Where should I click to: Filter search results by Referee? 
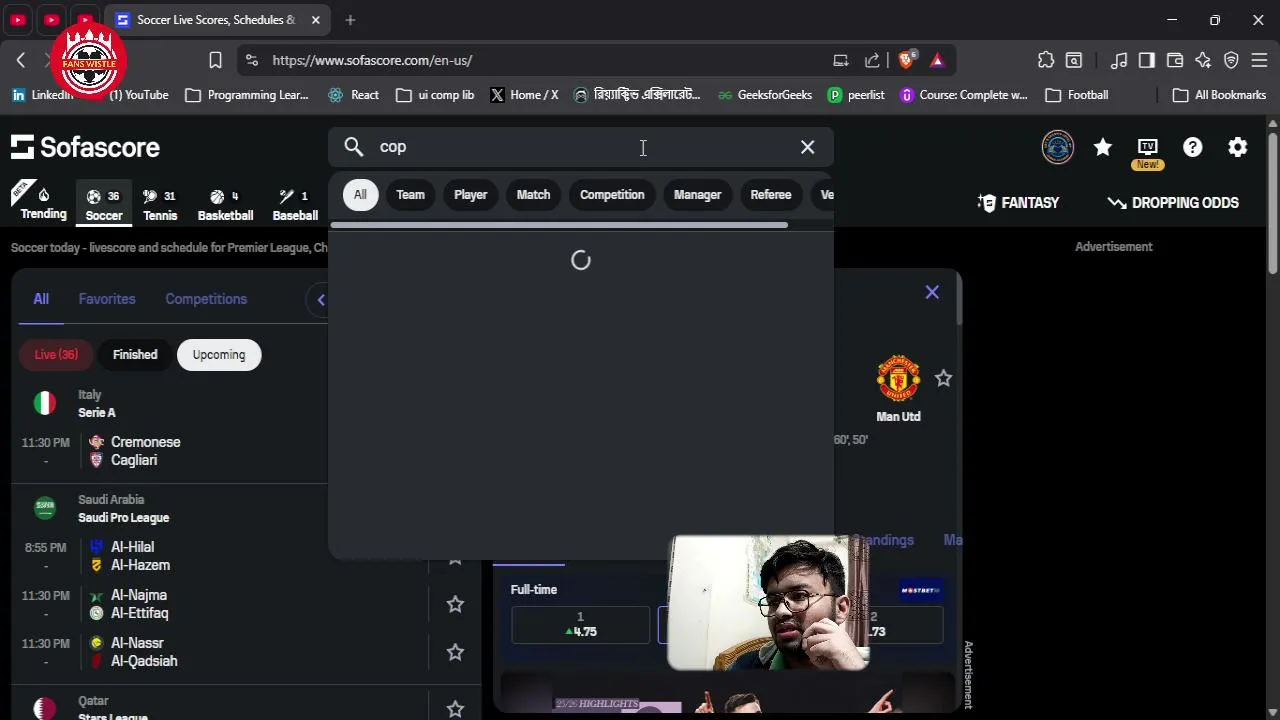(771, 195)
